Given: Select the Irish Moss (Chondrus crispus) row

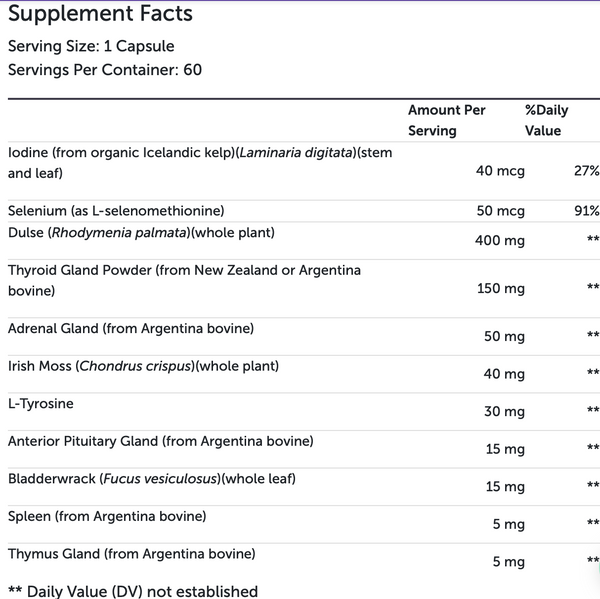Looking at the screenshot, I should click(x=304, y=374).
